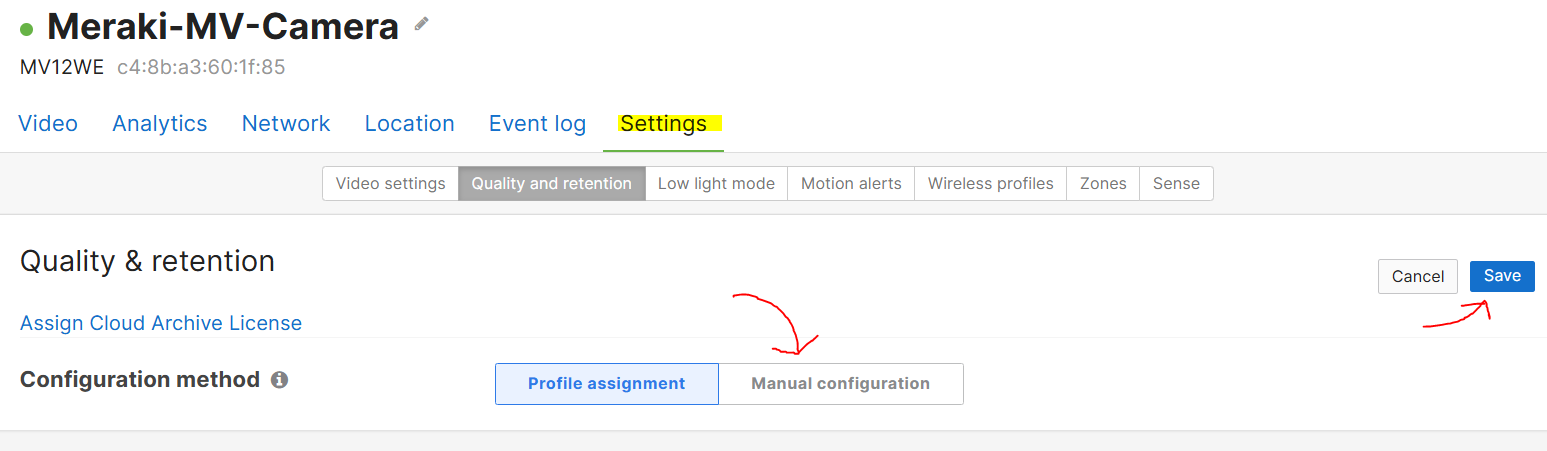The image size is (1547, 451).
Task: Switch to Manual configuration method
Action: click(841, 384)
